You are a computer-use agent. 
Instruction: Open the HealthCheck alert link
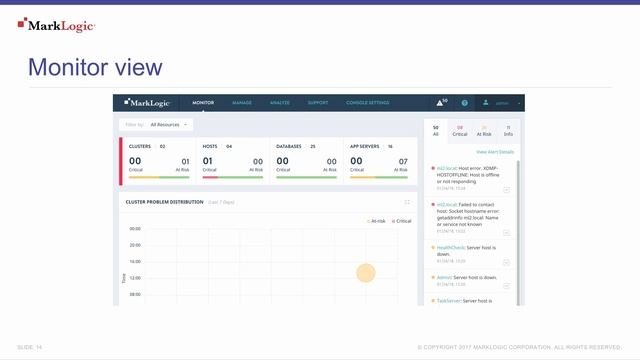(451, 248)
